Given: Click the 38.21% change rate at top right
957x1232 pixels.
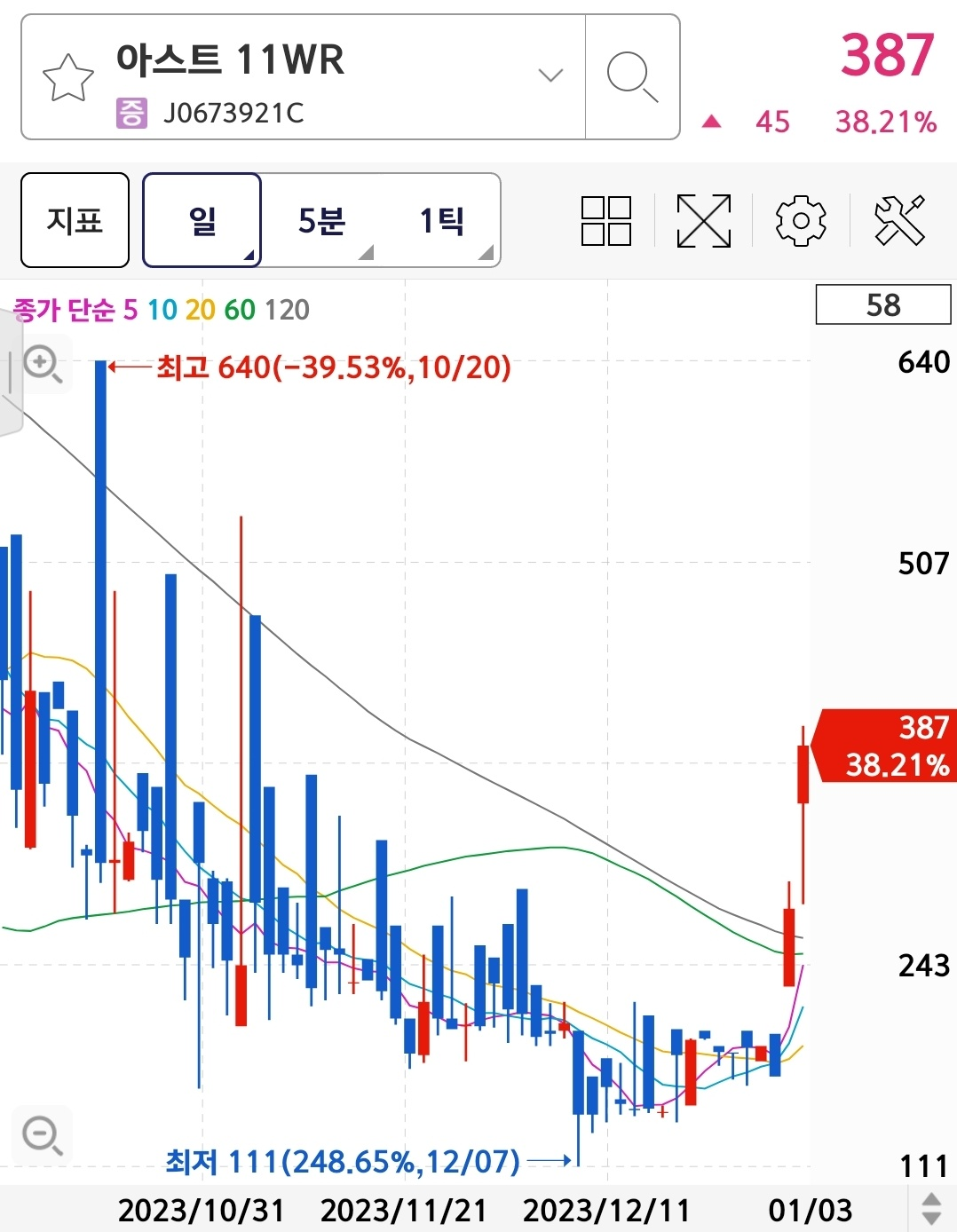Looking at the screenshot, I should point(886,122).
